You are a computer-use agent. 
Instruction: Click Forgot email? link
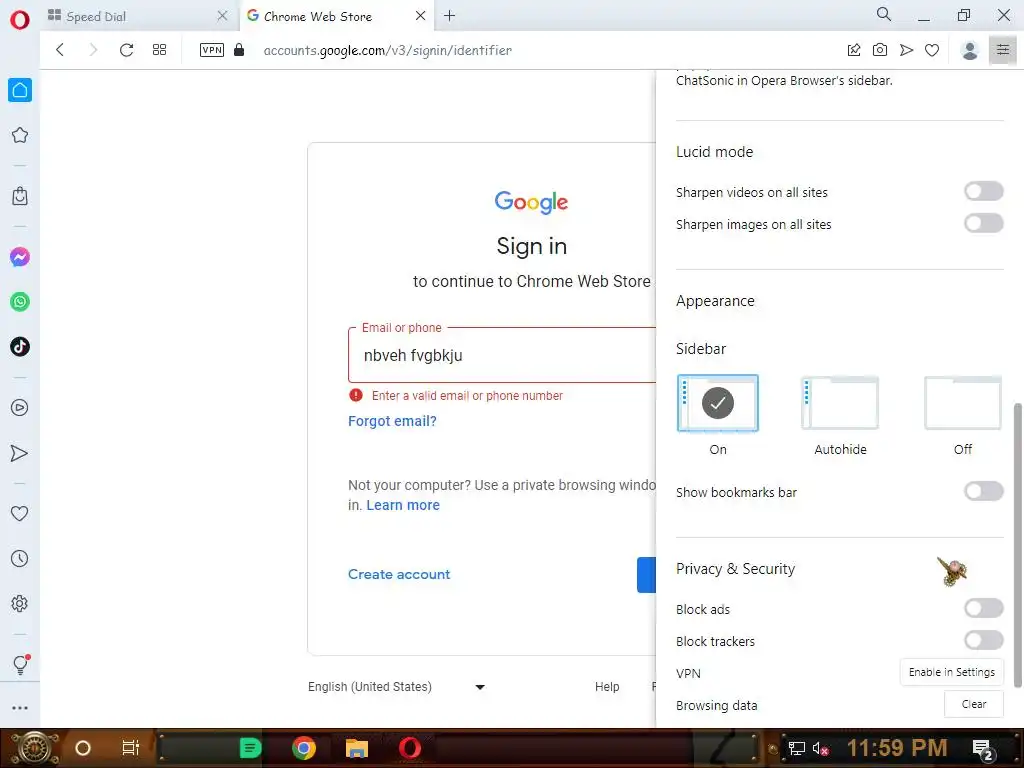[x=392, y=421]
